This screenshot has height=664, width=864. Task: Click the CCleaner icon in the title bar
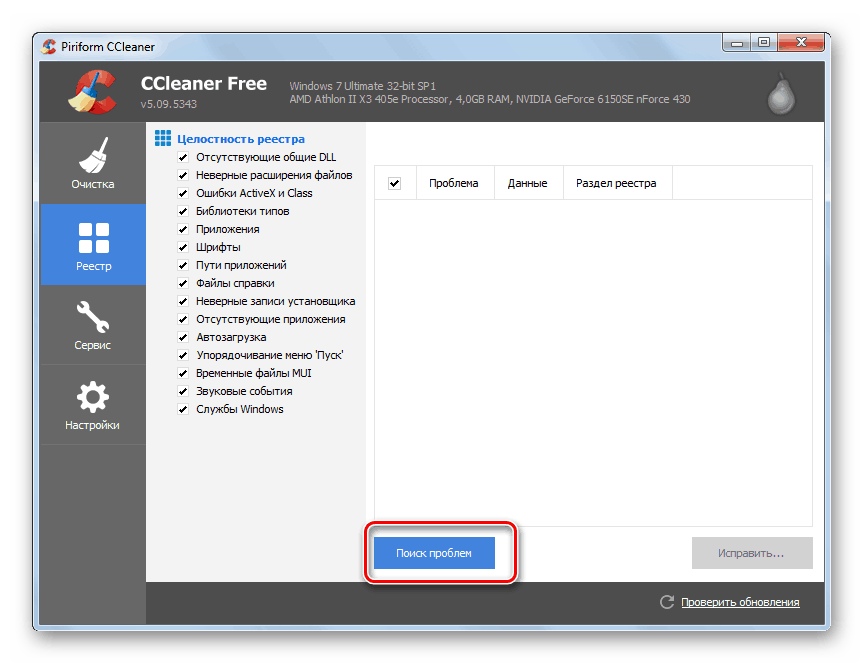(48, 46)
